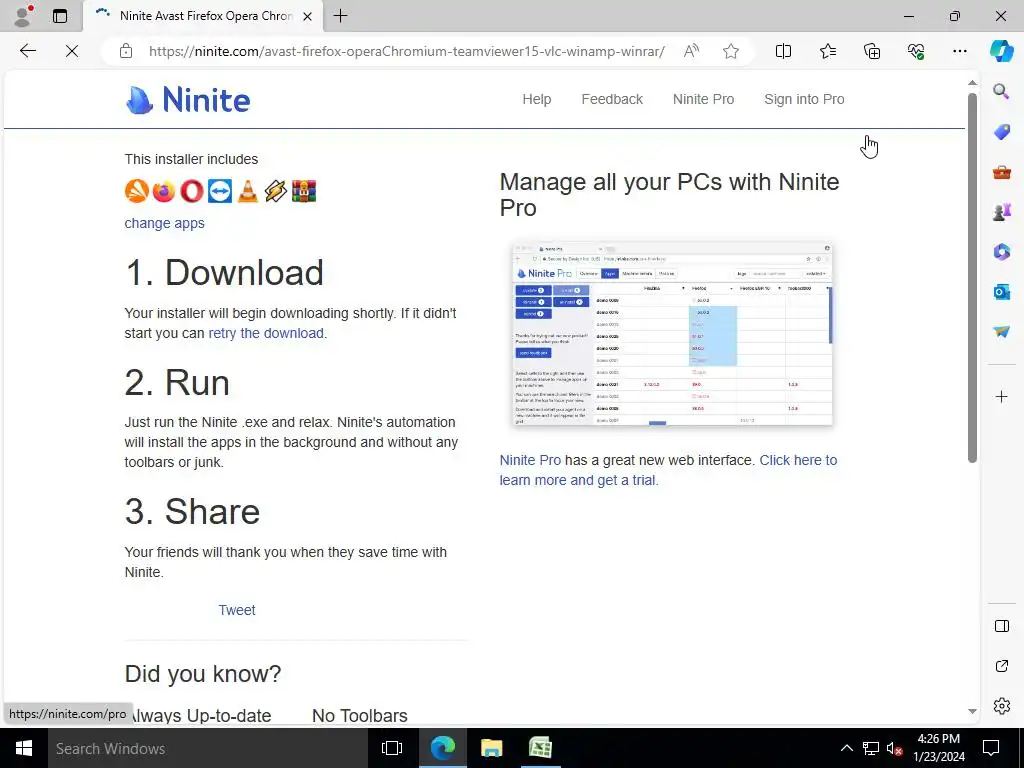
Task: Open sidebar Search
Action: point(1001,91)
